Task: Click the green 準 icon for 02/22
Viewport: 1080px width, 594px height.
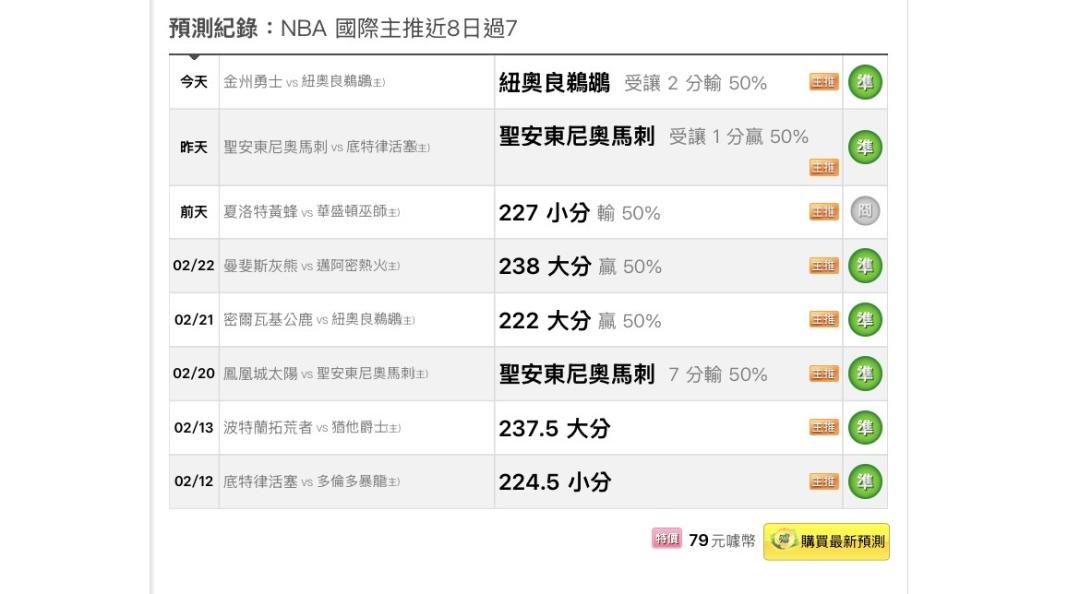Action: tap(865, 266)
